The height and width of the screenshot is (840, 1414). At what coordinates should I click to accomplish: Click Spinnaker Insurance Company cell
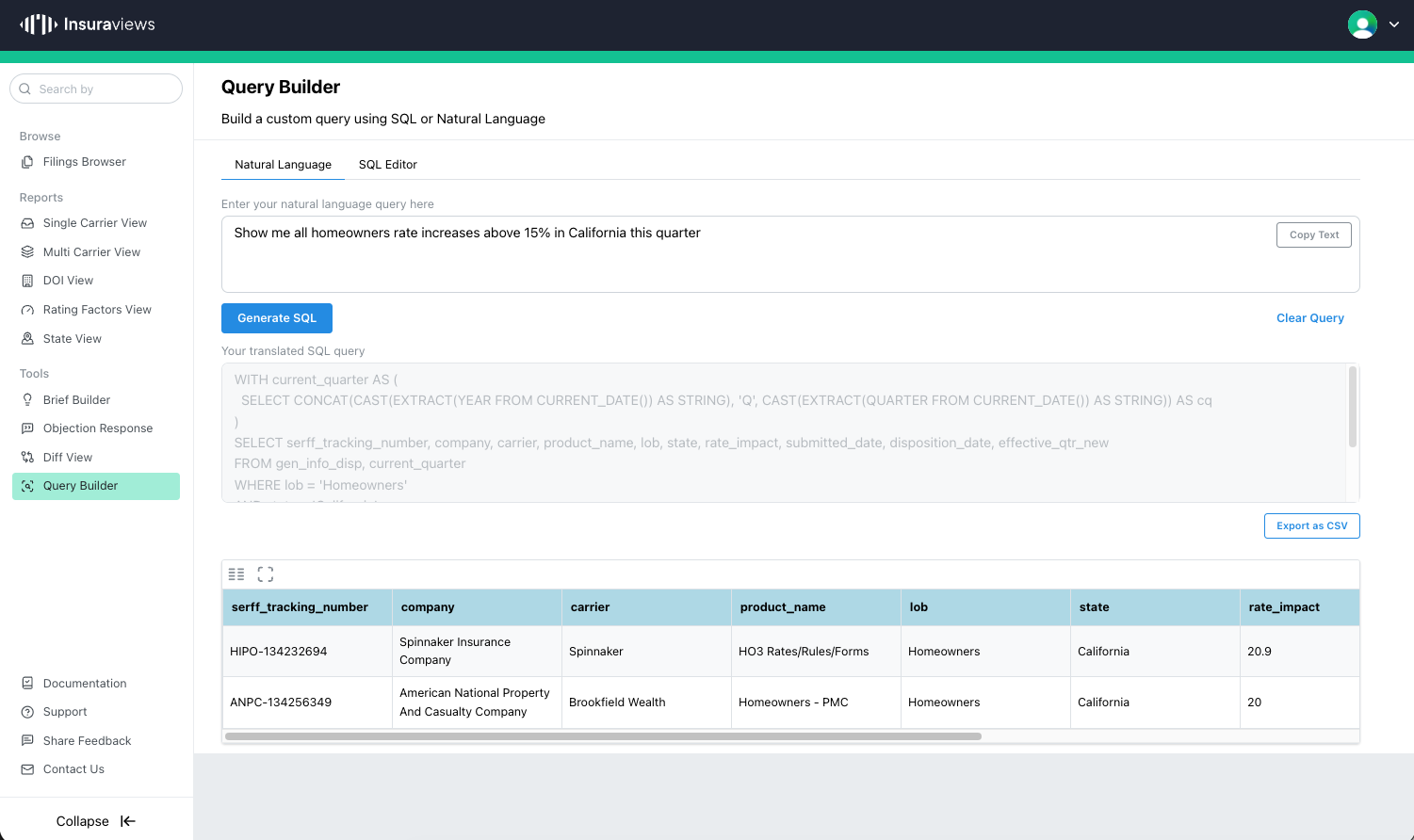[477, 652]
